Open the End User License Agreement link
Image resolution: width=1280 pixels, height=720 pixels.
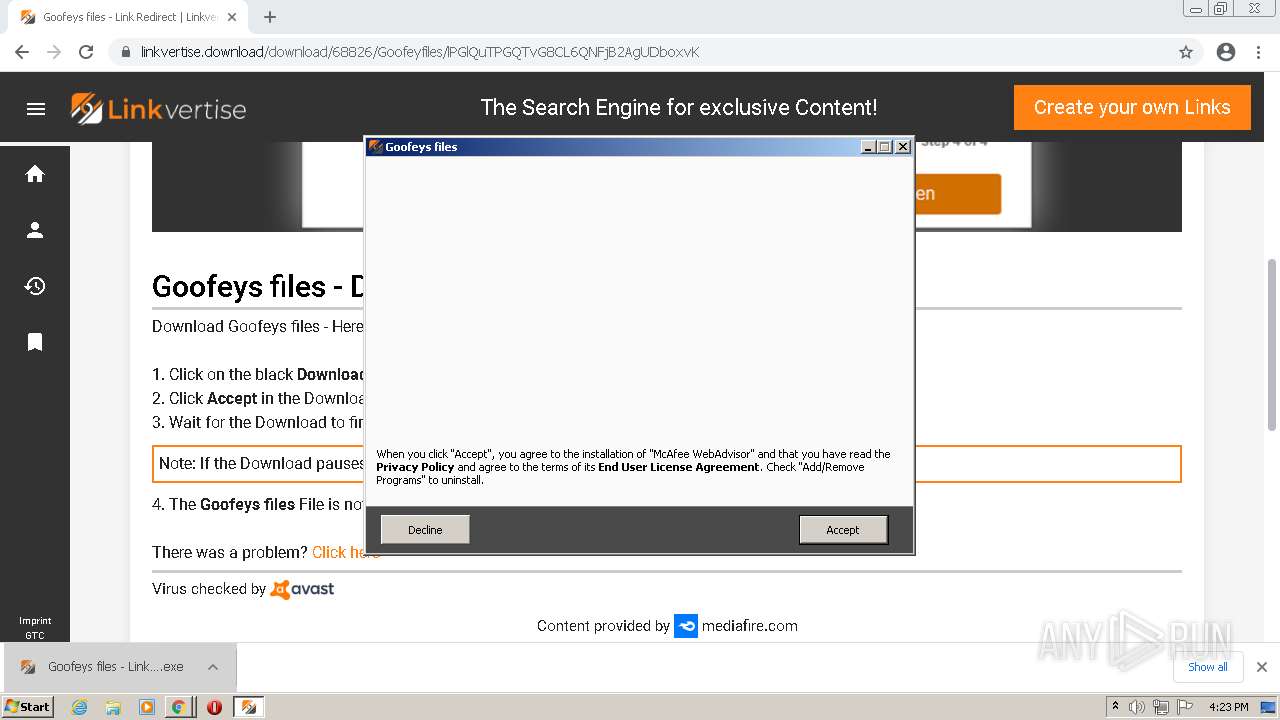679,467
